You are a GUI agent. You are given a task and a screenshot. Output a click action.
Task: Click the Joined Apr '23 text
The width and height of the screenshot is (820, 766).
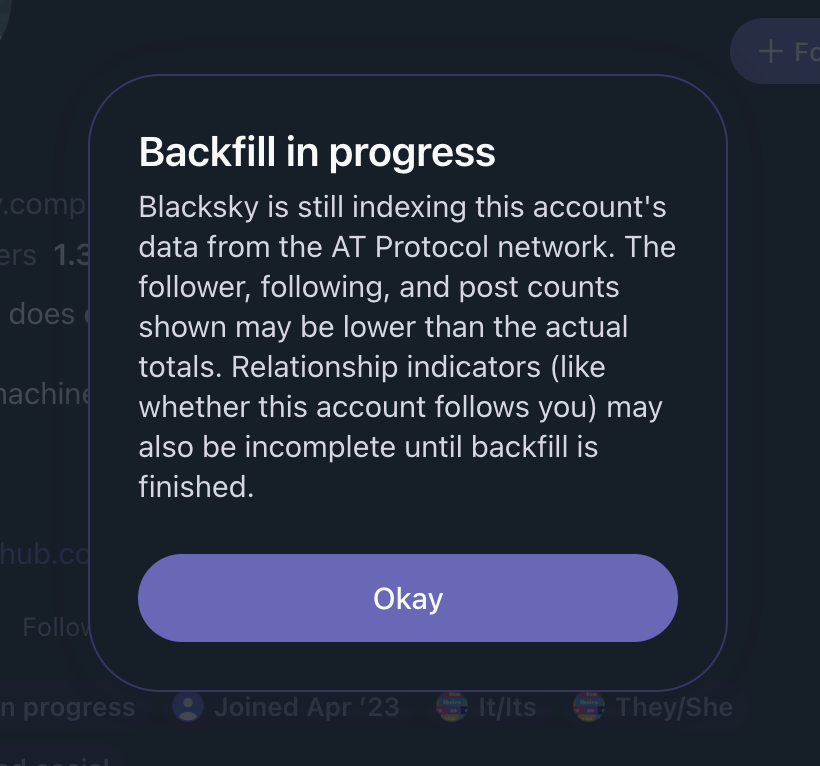pos(306,707)
